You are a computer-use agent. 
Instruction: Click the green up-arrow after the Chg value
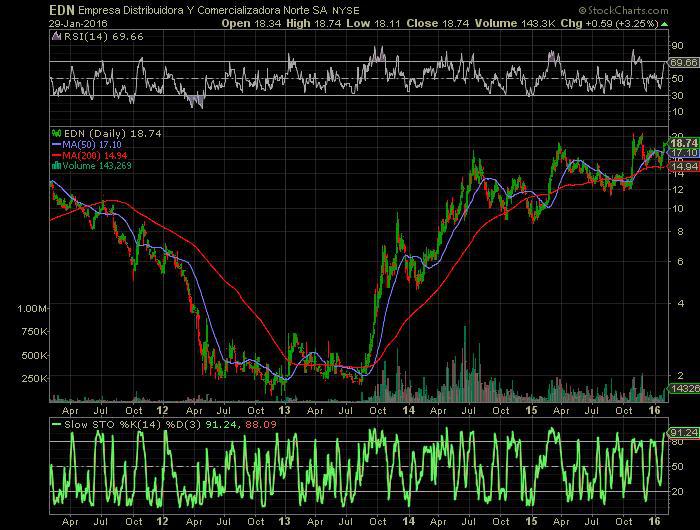[x=665, y=24]
